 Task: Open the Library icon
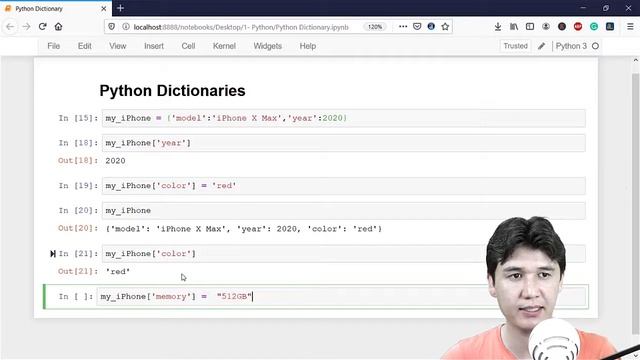tap(514, 27)
